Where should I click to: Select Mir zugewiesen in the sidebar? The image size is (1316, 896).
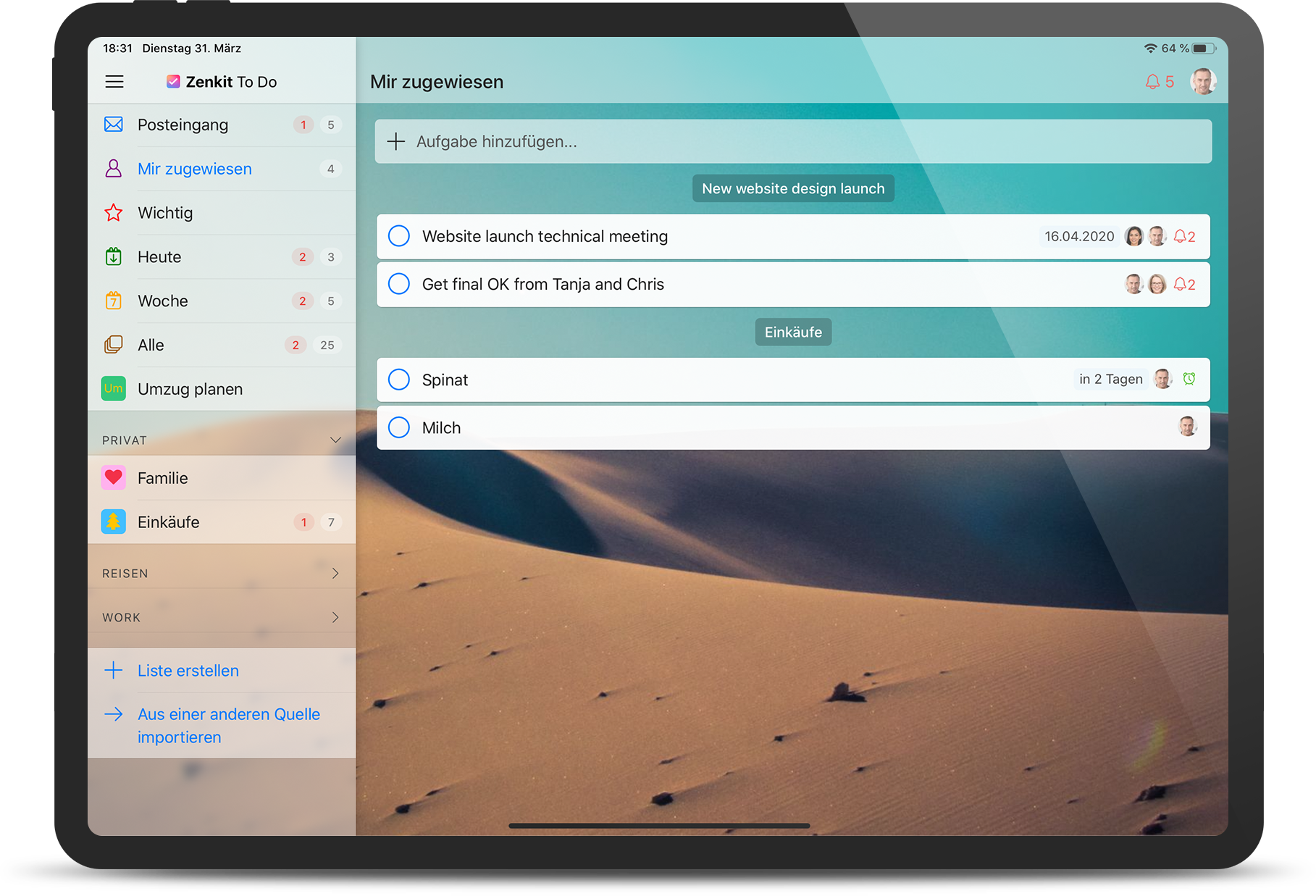coord(222,169)
